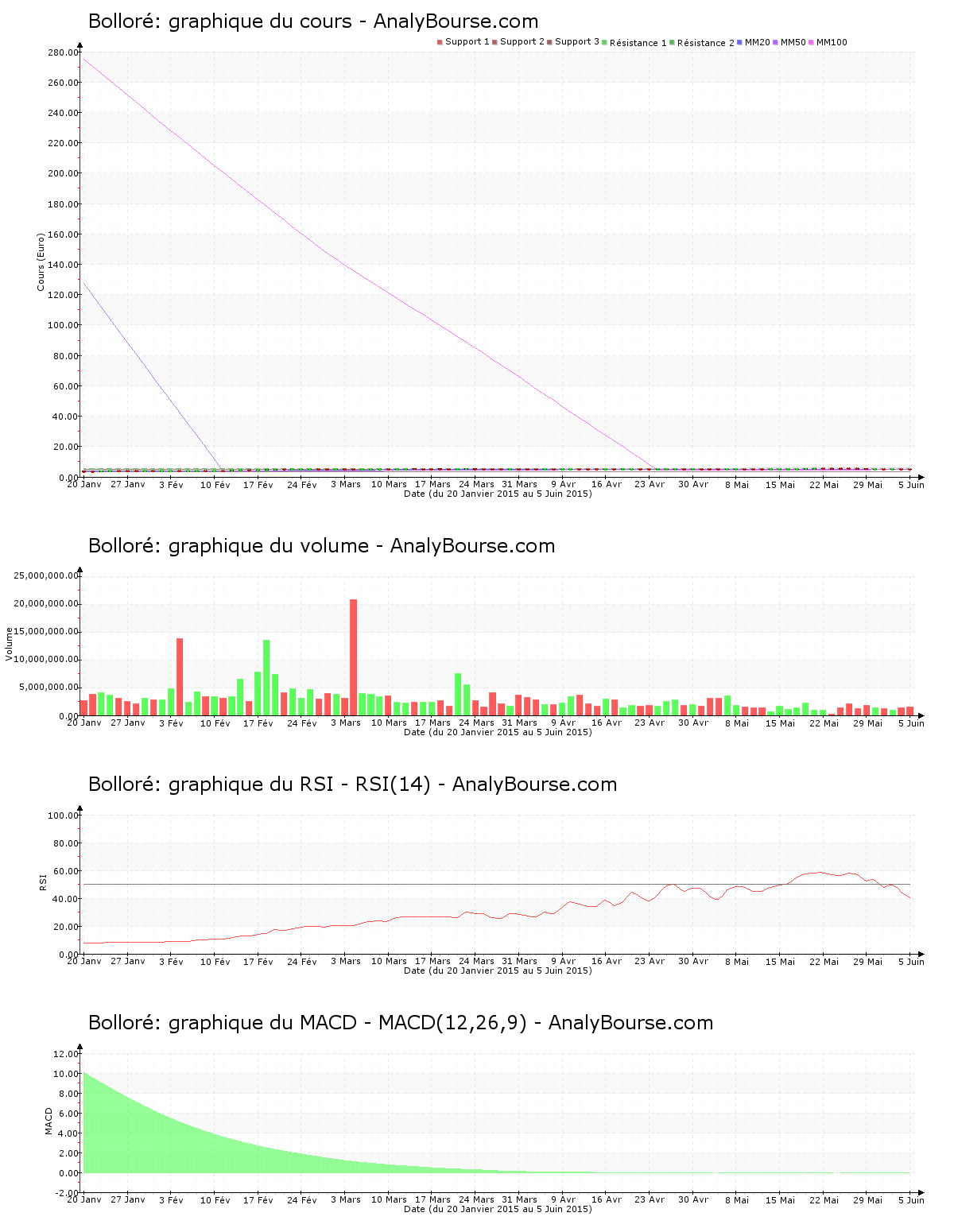Click the 'Cours (Euro)' axis label

pos(41,262)
